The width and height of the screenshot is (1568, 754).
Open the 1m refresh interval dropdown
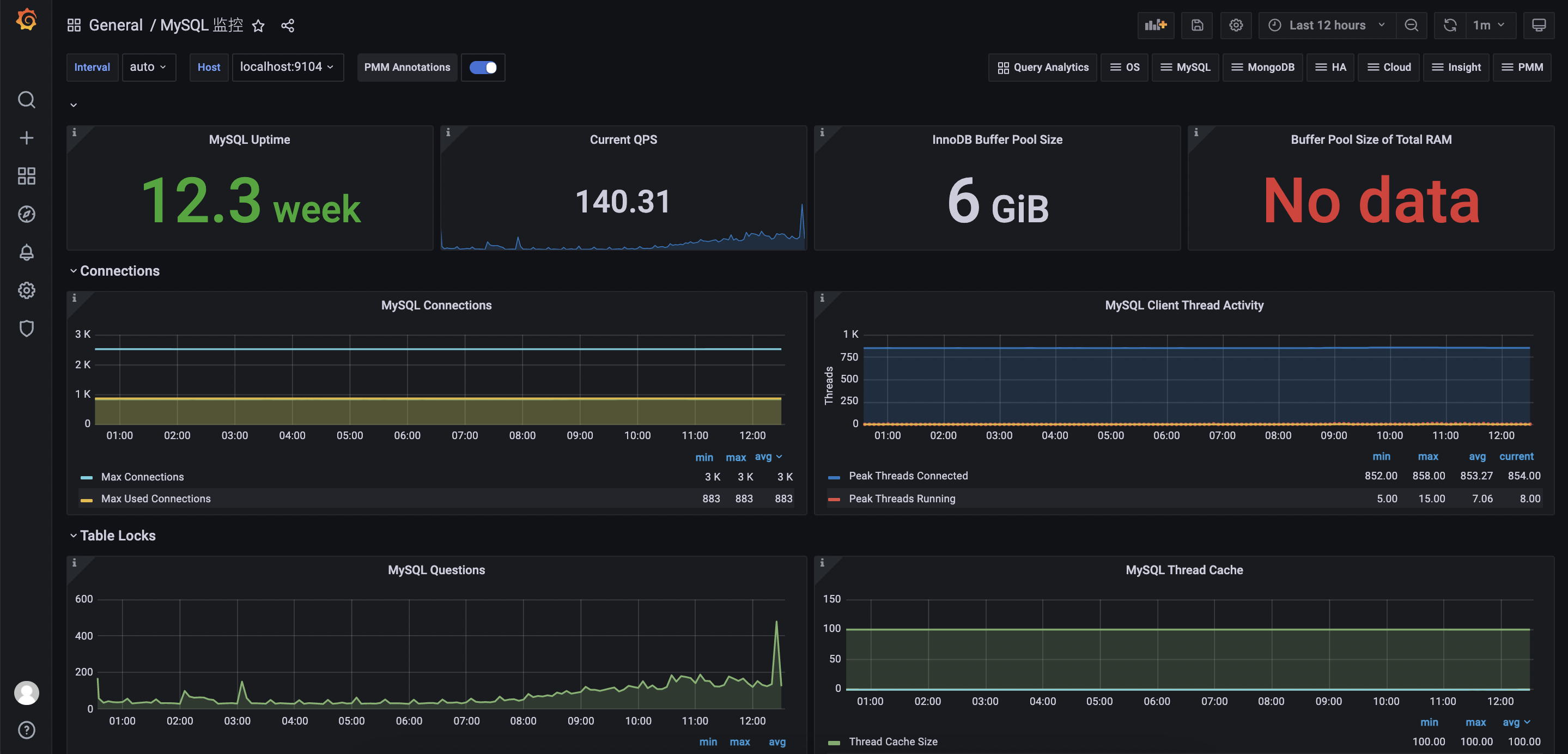[x=1490, y=25]
